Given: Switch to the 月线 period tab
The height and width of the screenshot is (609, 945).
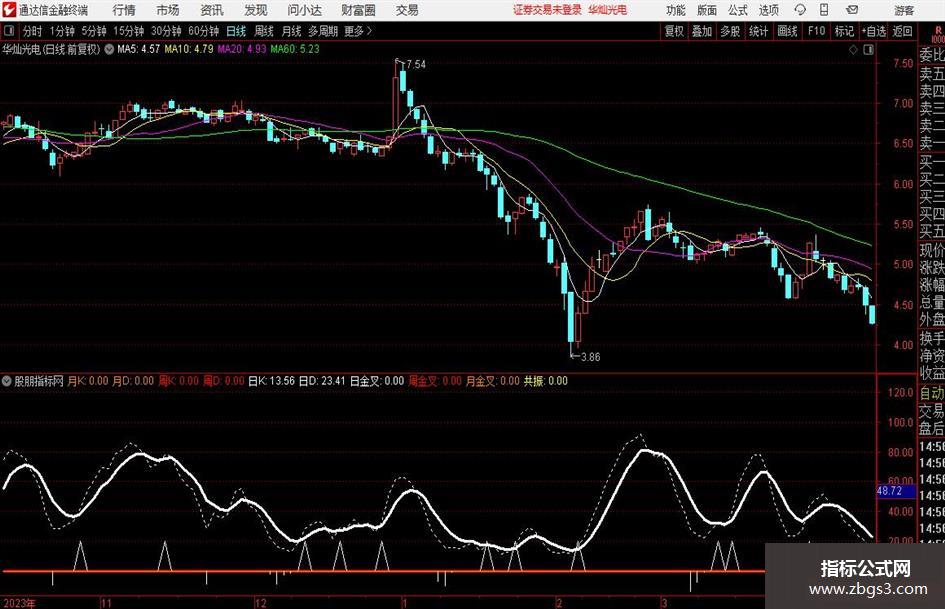Looking at the screenshot, I should 292,31.
